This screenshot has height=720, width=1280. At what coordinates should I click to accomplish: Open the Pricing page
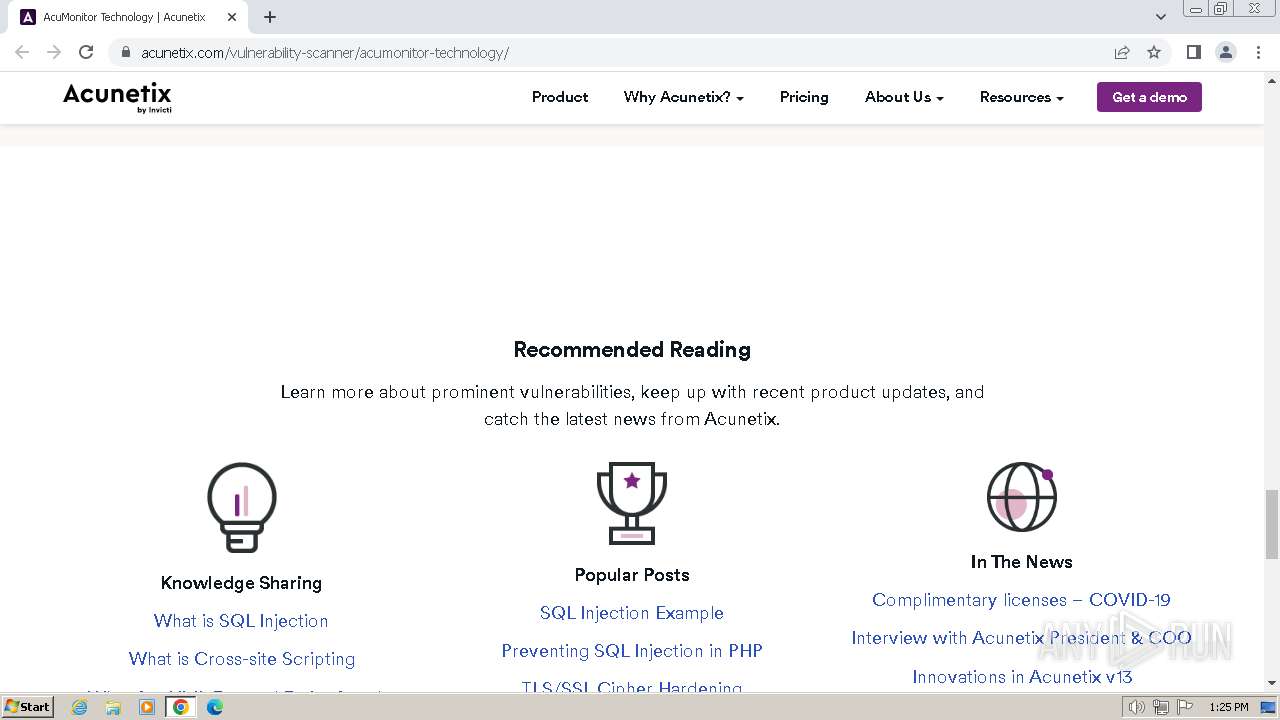(x=804, y=97)
